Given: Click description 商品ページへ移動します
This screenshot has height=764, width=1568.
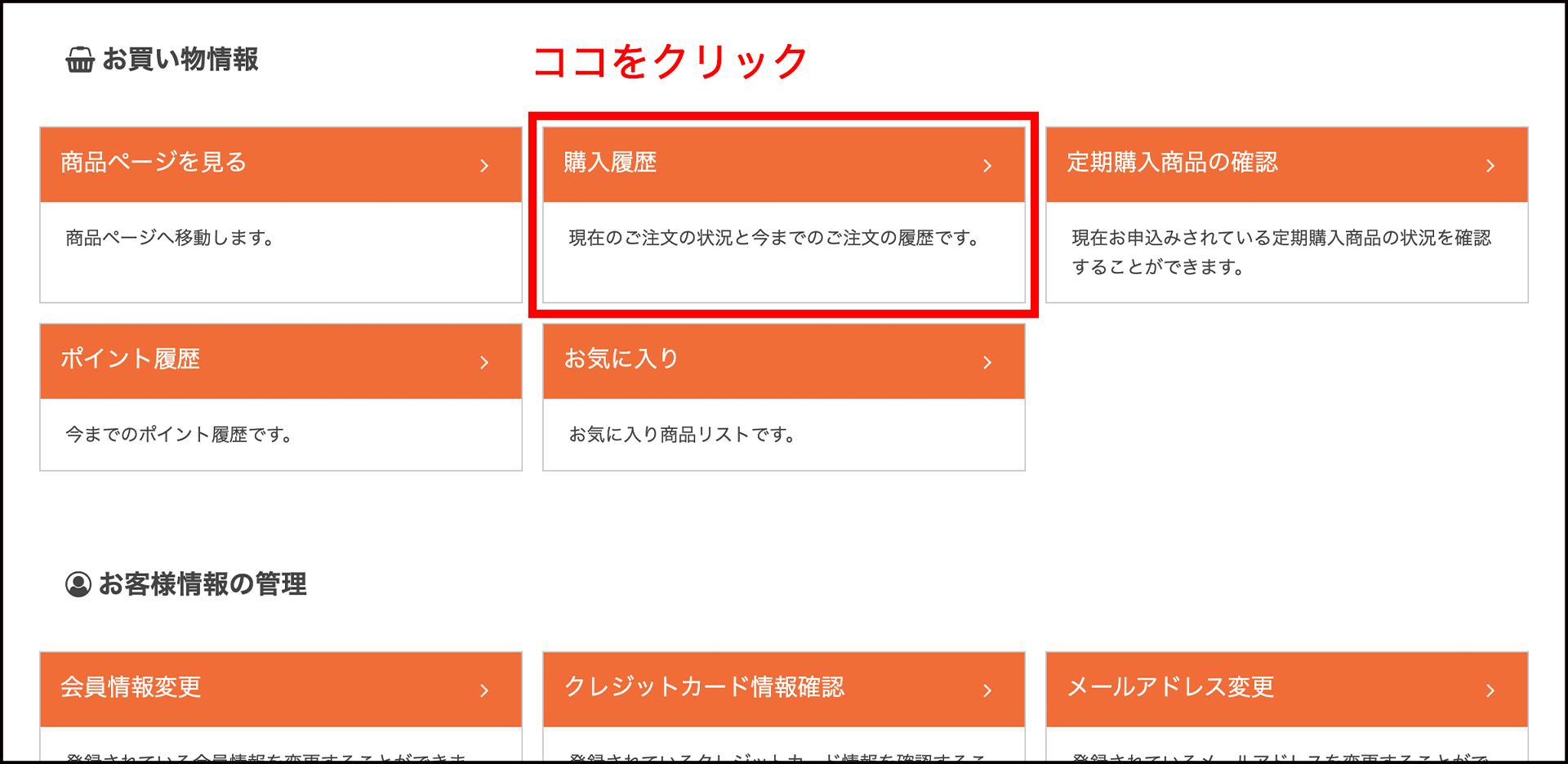Looking at the screenshot, I should coord(169,238).
